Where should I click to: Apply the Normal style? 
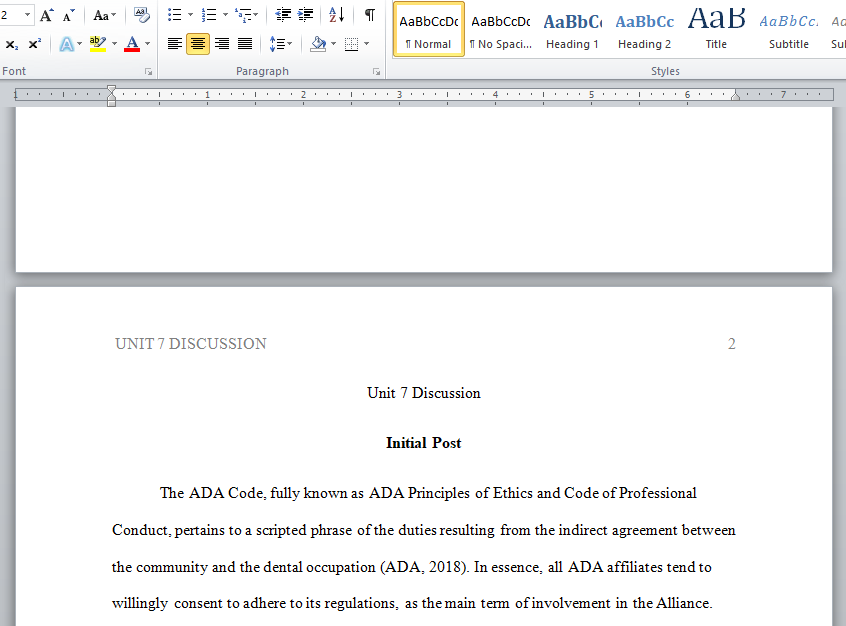click(428, 29)
